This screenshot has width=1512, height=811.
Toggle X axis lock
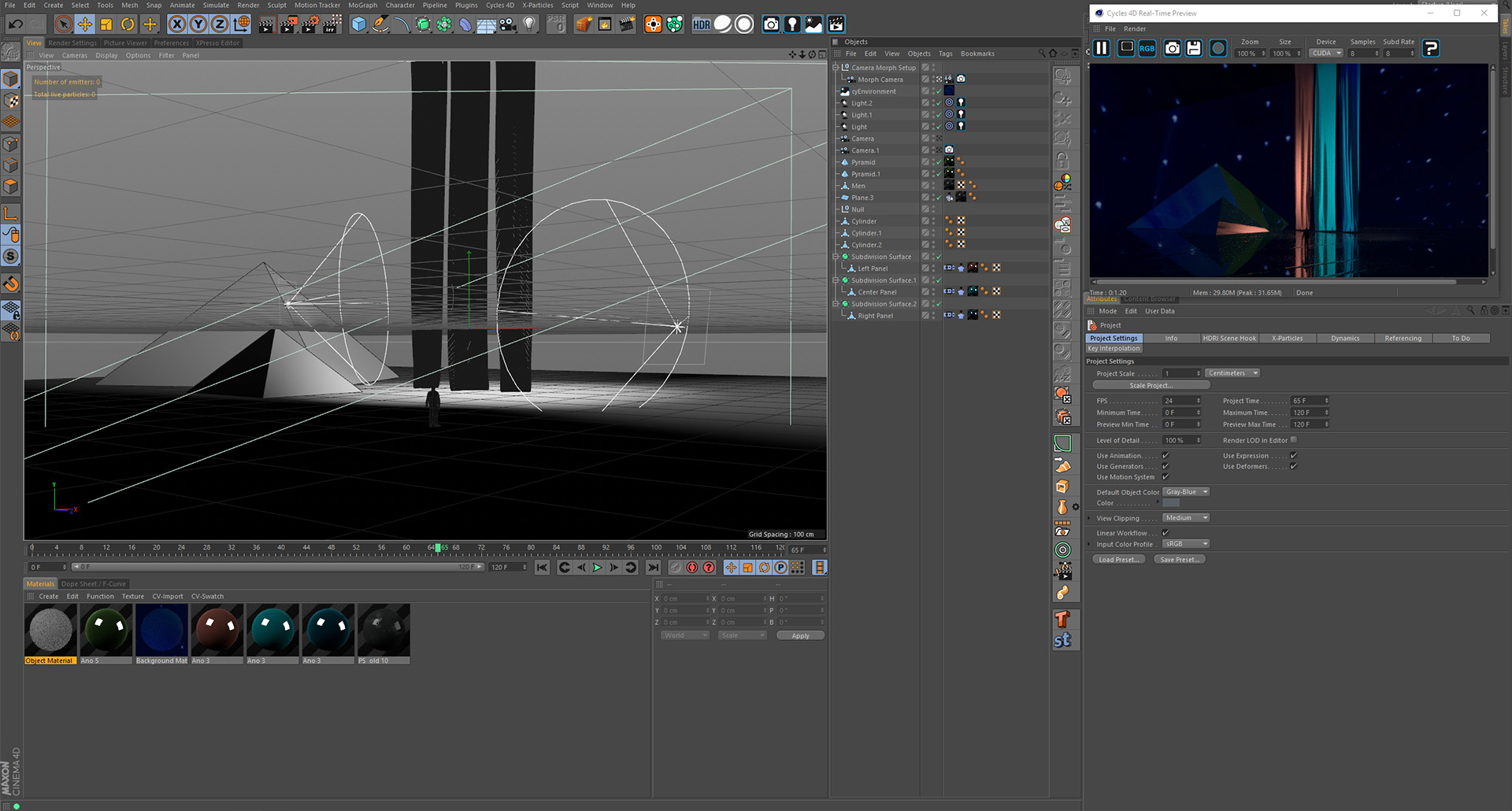click(177, 24)
